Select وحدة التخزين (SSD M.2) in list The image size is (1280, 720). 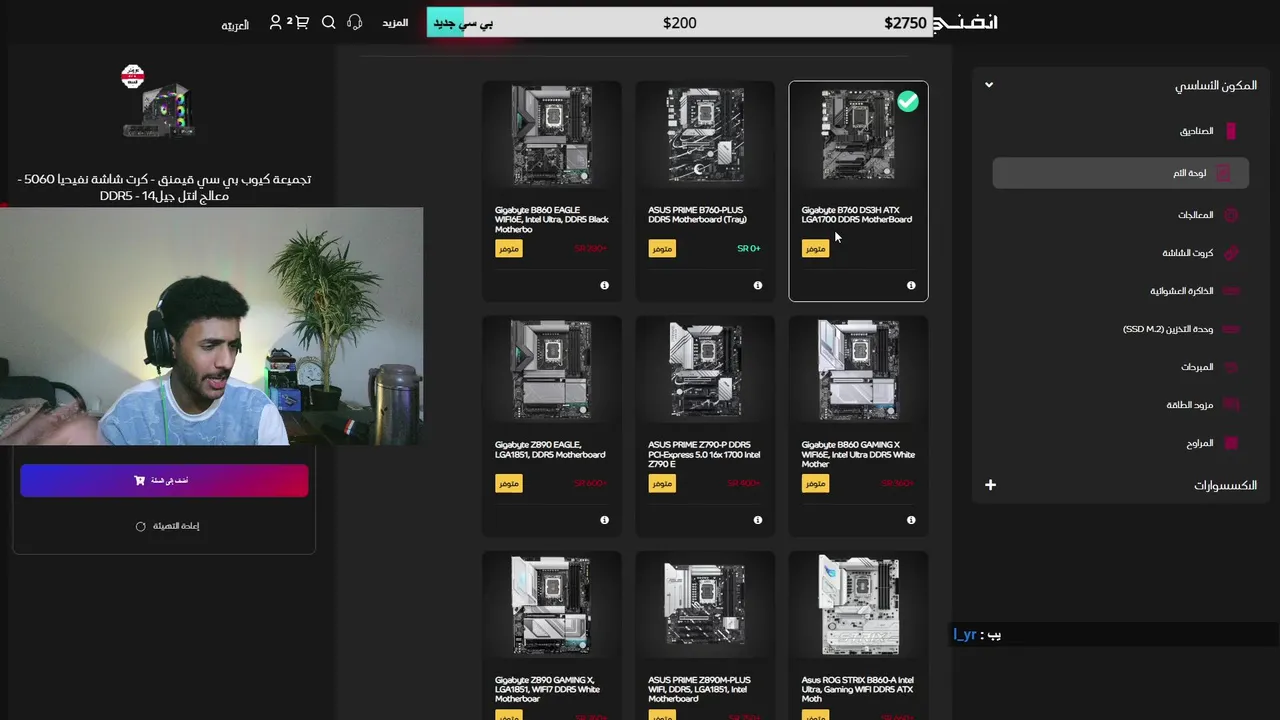(1168, 329)
